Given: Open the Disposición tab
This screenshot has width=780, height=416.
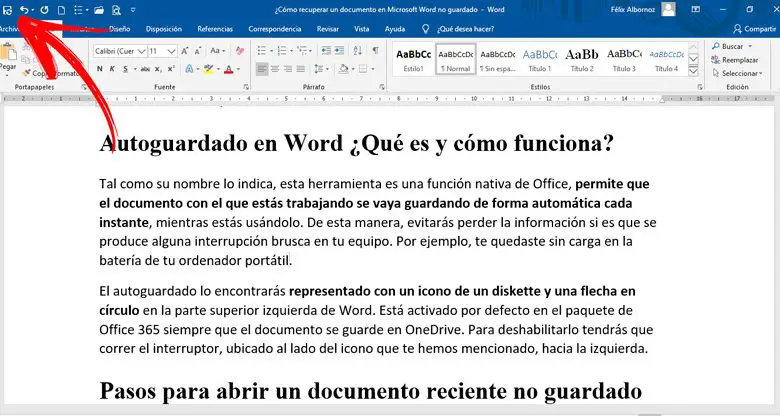Looking at the screenshot, I should point(164,29).
